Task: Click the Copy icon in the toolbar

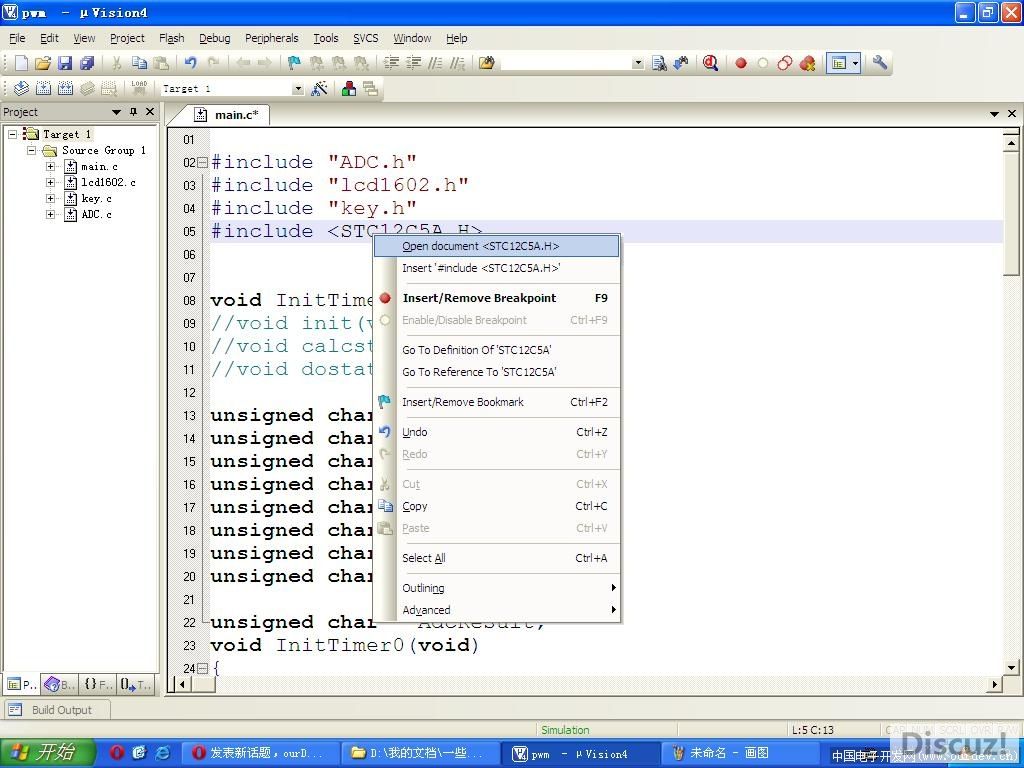Action: (x=139, y=63)
